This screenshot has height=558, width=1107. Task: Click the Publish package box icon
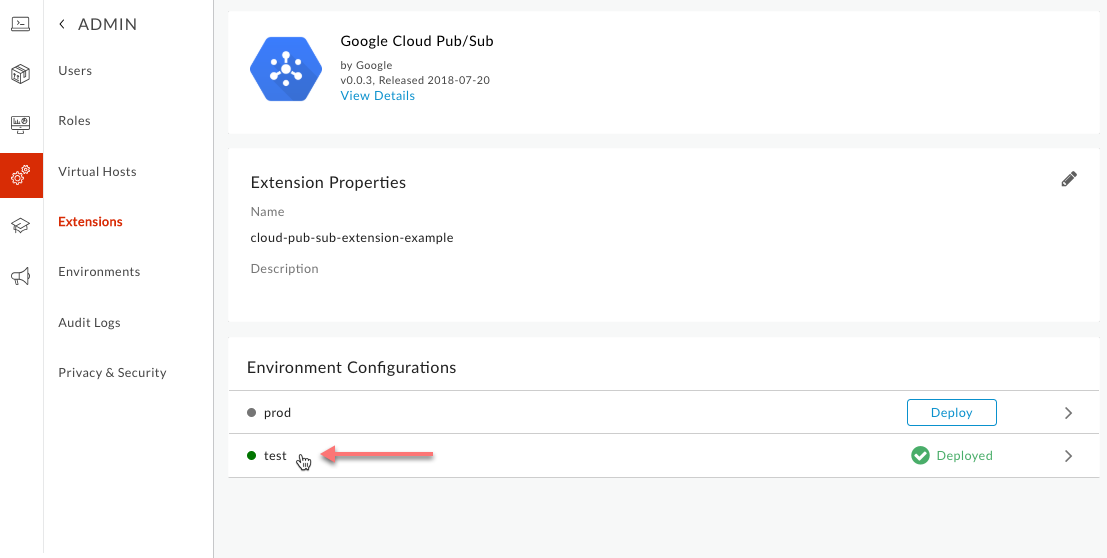[x=20, y=74]
